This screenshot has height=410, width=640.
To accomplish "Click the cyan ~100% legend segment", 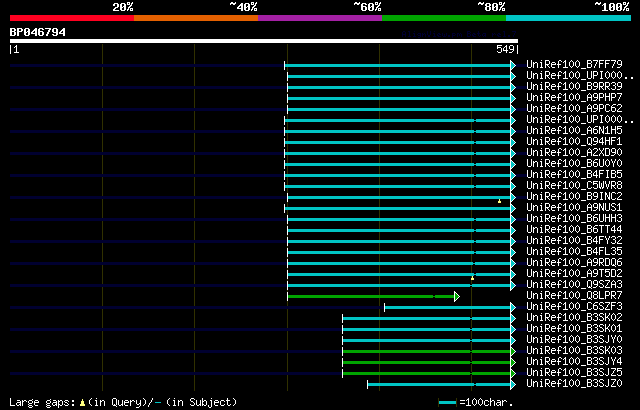I will click(x=569, y=18).
